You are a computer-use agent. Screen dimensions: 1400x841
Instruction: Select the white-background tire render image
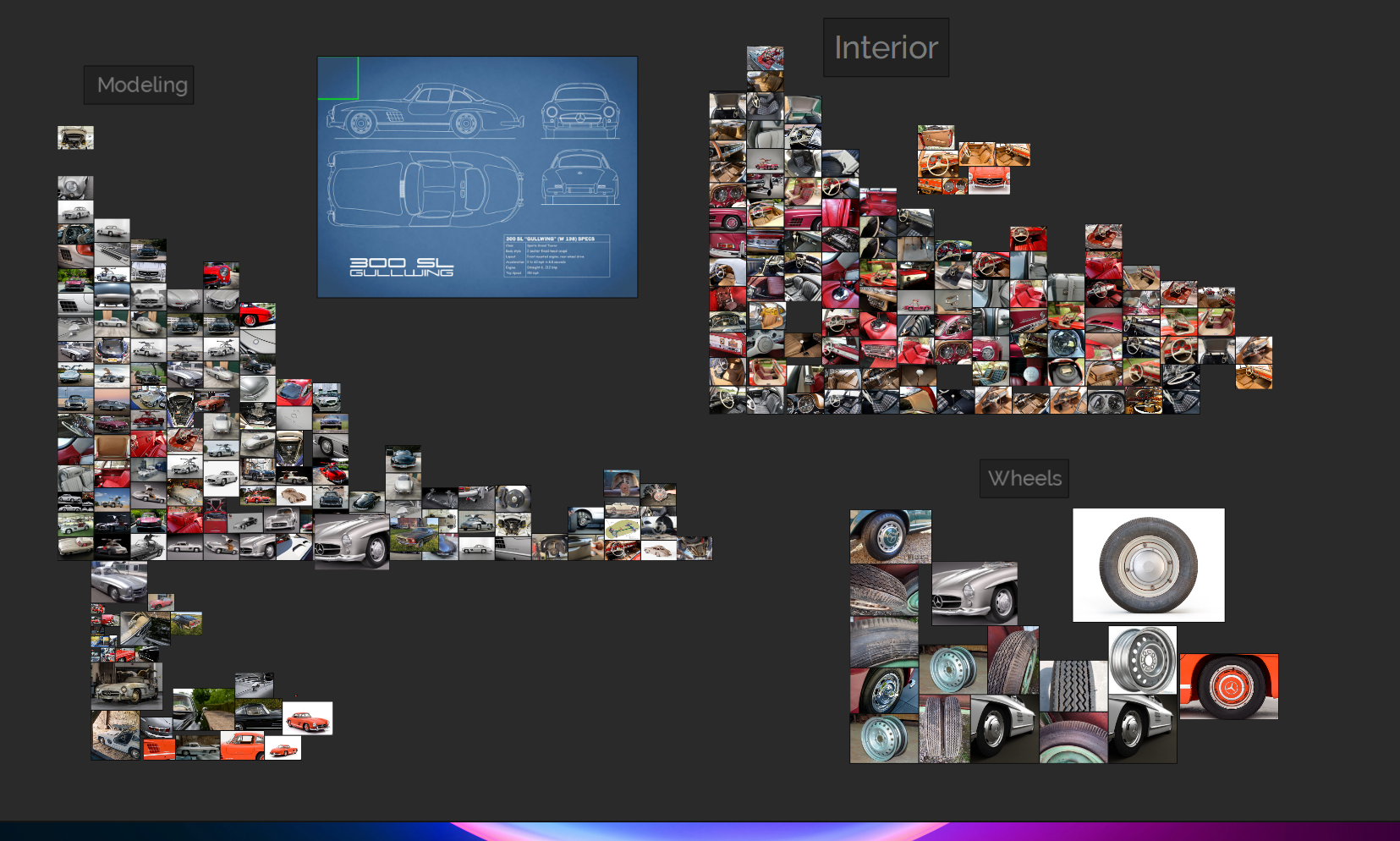pos(1149,565)
